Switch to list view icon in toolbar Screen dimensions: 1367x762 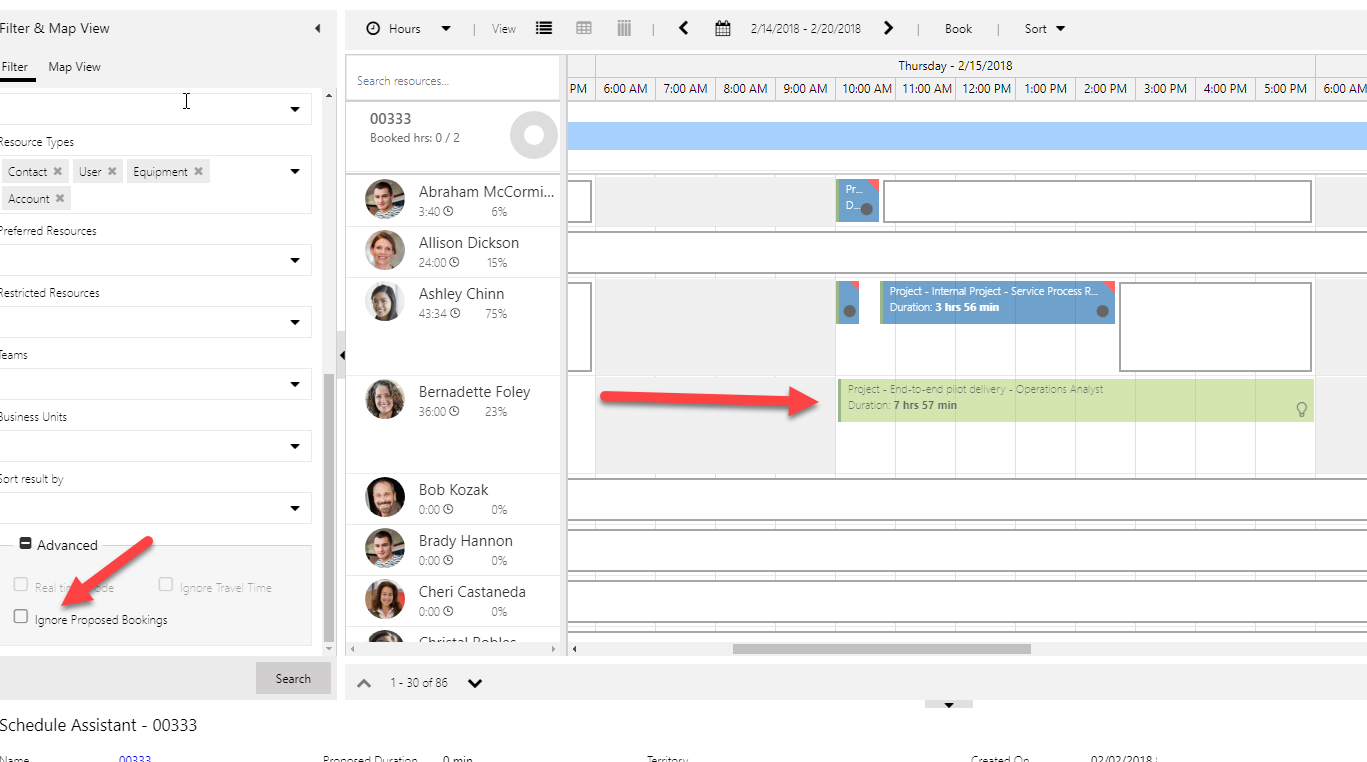click(x=544, y=29)
